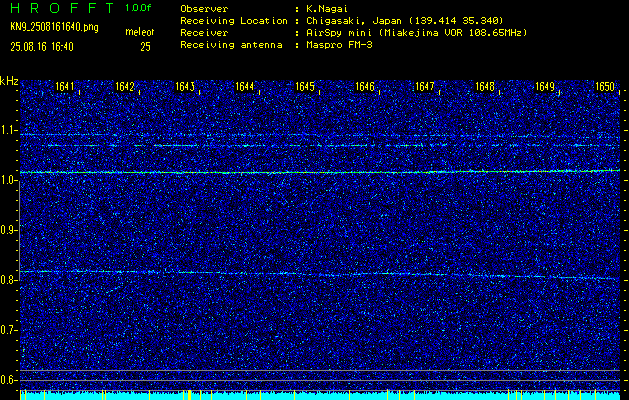The image size is (629, 400).
Task: Click the drifting signal trace near 0.8 kHz
Action: 320,274
